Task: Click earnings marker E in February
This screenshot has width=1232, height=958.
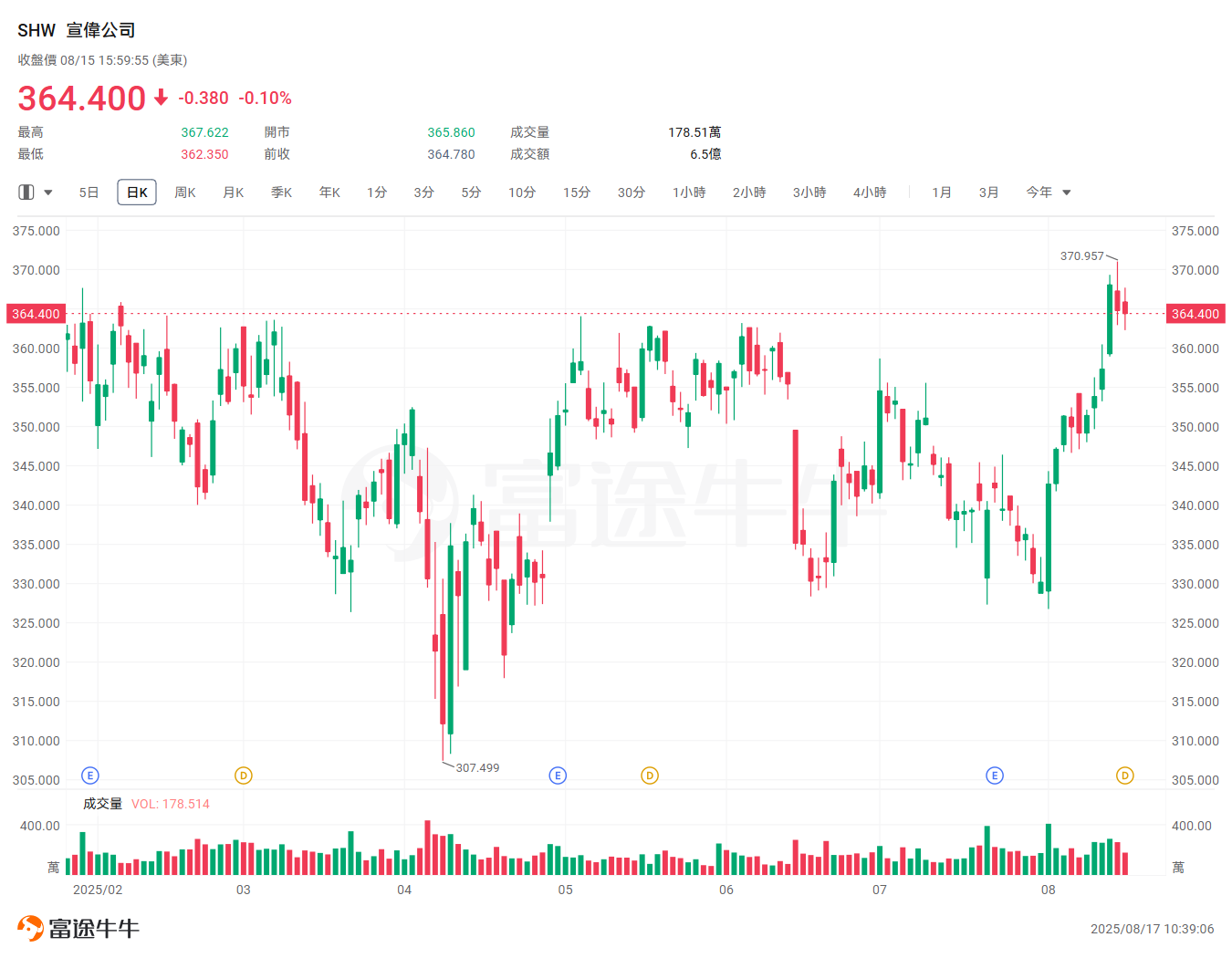Action: pyautogui.click(x=89, y=776)
